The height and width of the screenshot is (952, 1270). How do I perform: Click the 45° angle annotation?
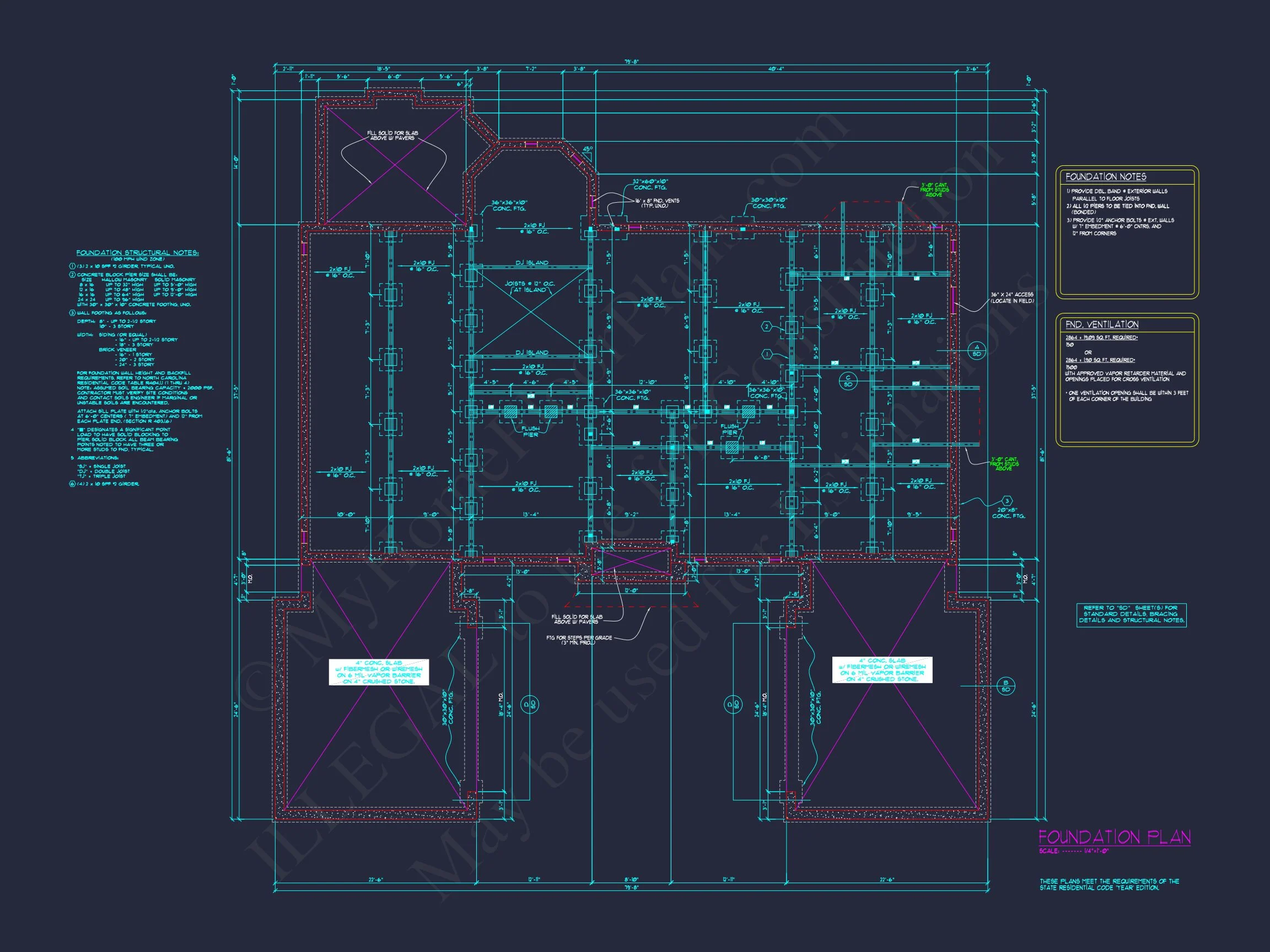[x=588, y=149]
